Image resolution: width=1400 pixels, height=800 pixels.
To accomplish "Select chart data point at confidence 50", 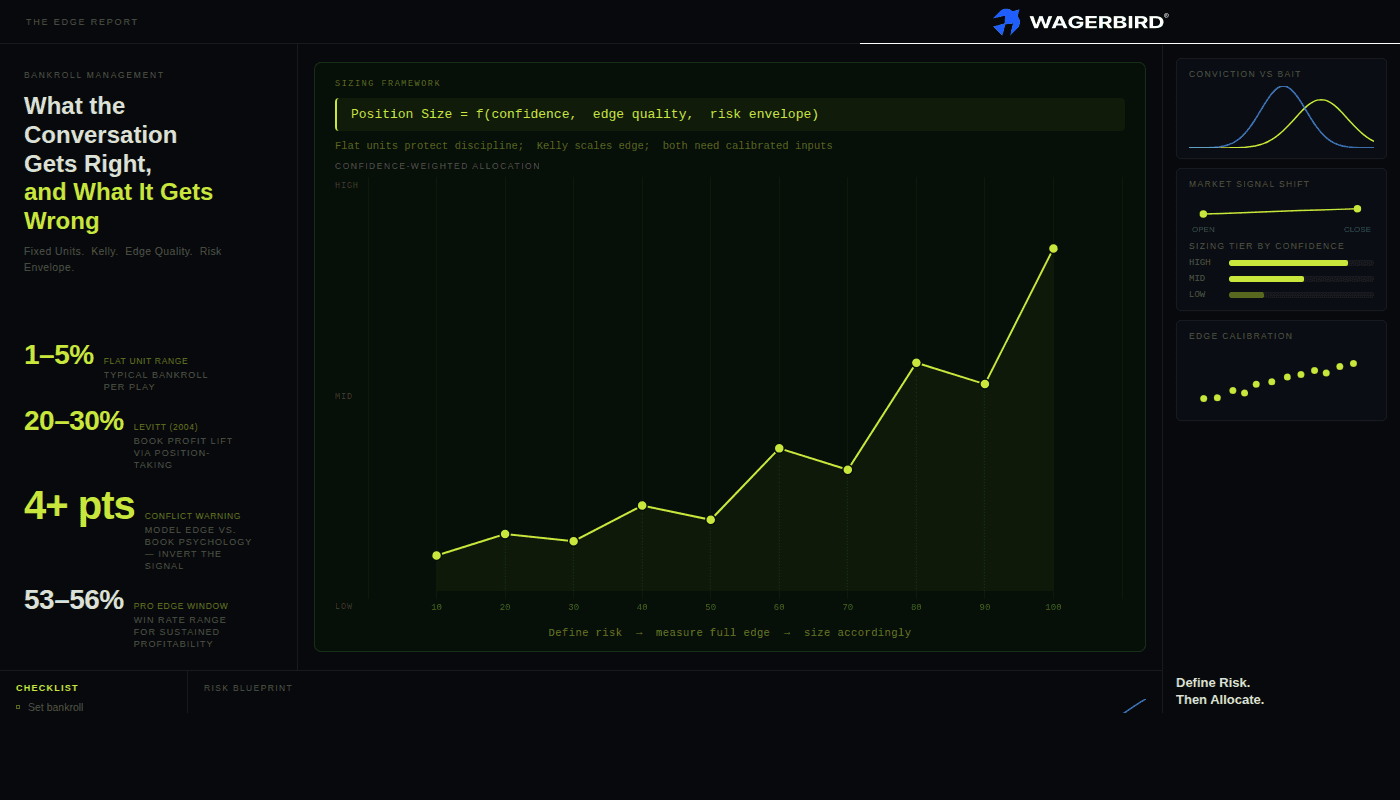I will (x=711, y=520).
